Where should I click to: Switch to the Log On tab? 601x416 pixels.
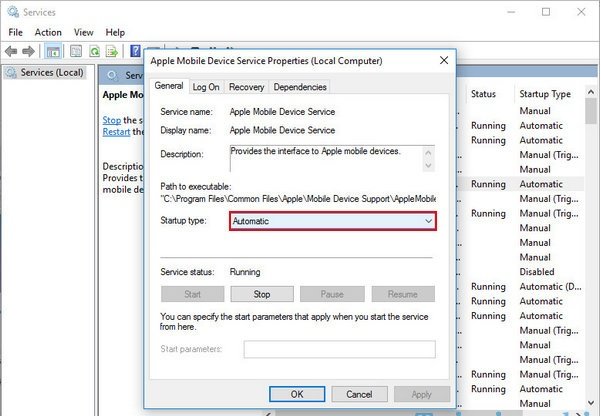tap(206, 87)
